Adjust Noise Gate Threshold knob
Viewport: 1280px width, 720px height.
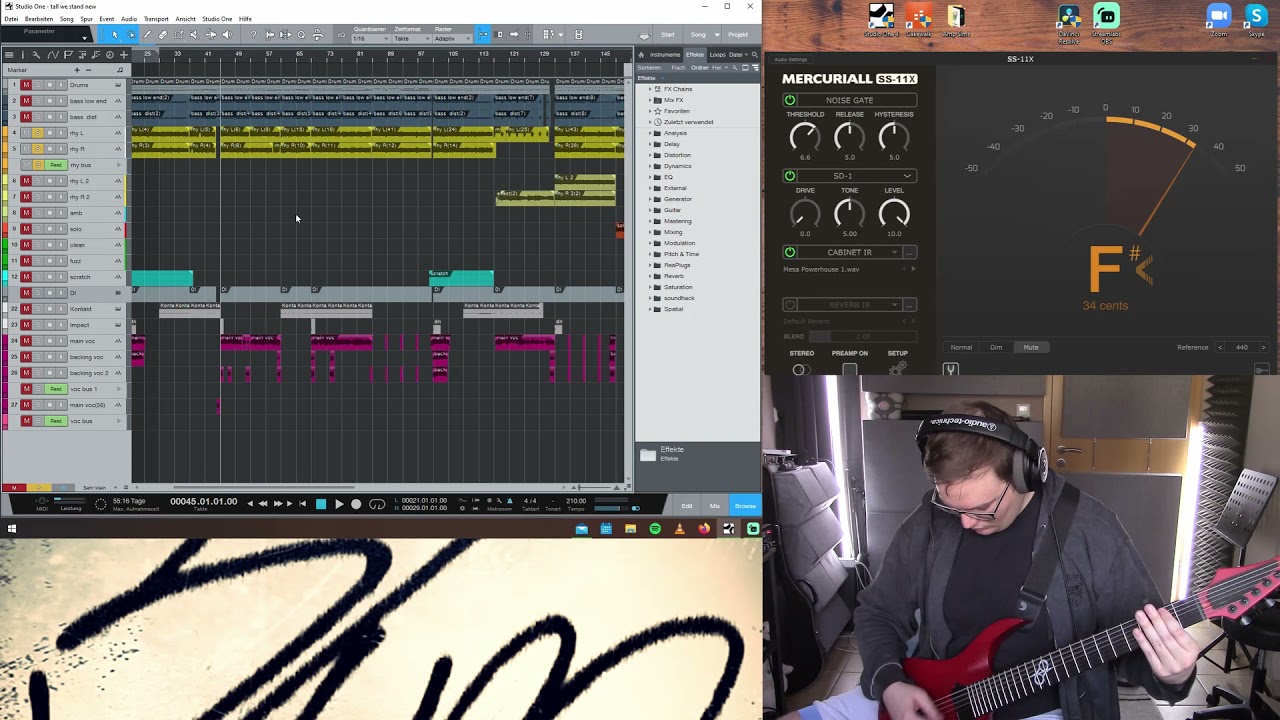[x=805, y=136]
